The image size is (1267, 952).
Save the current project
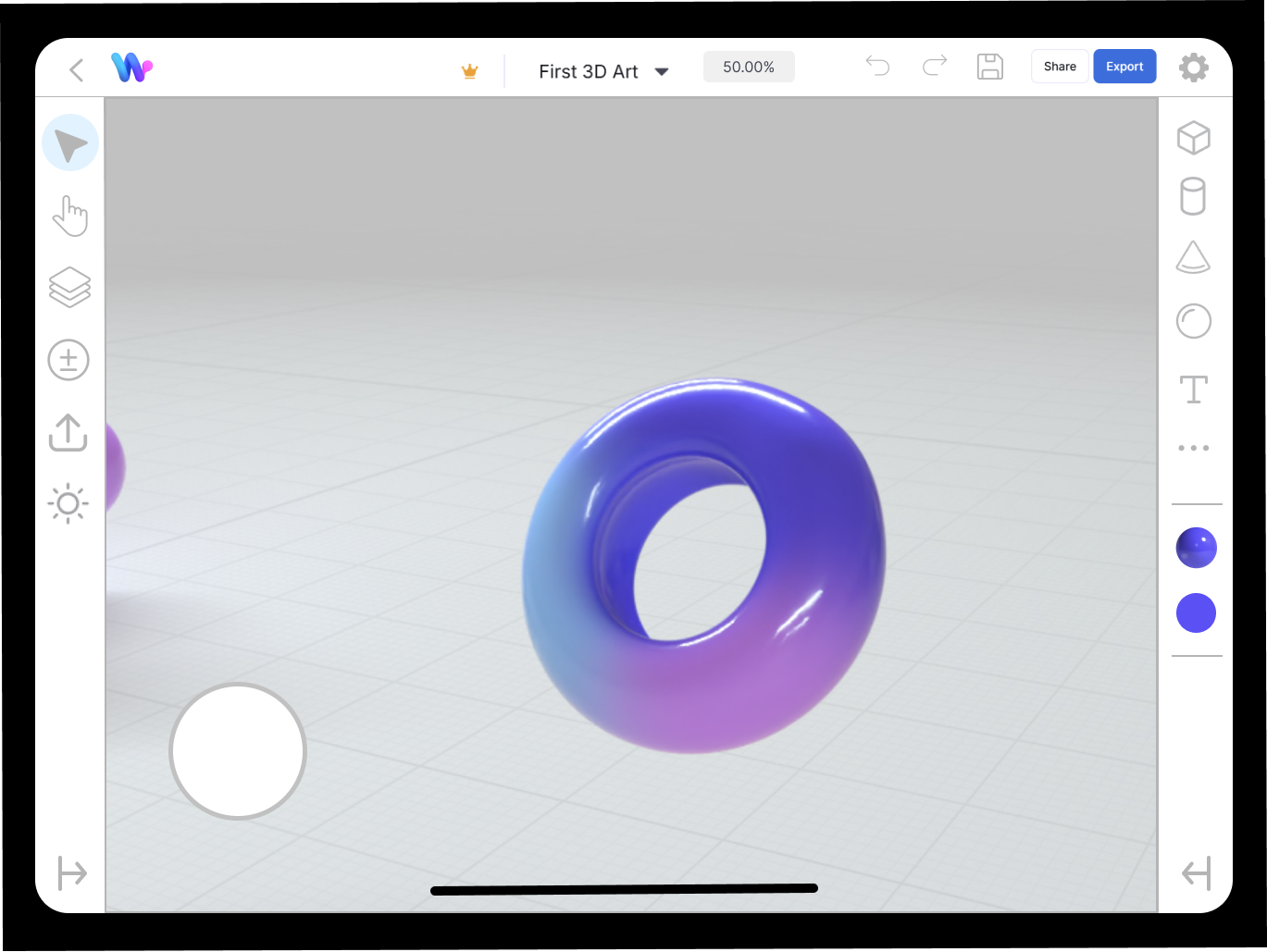(990, 66)
